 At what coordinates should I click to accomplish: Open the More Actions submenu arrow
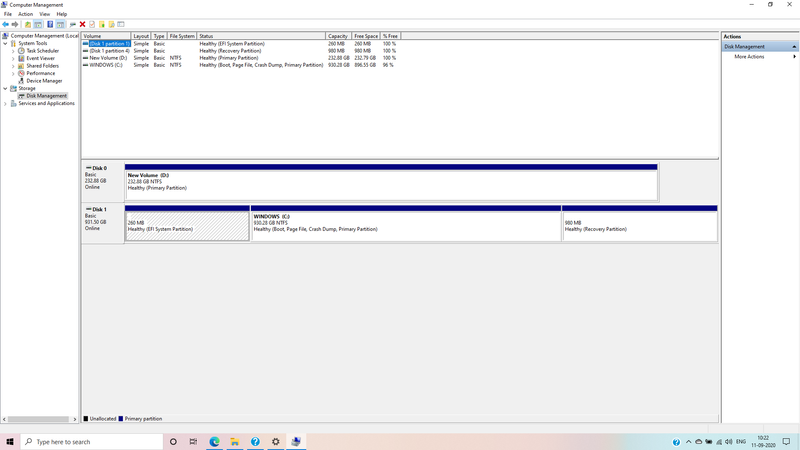(x=794, y=57)
